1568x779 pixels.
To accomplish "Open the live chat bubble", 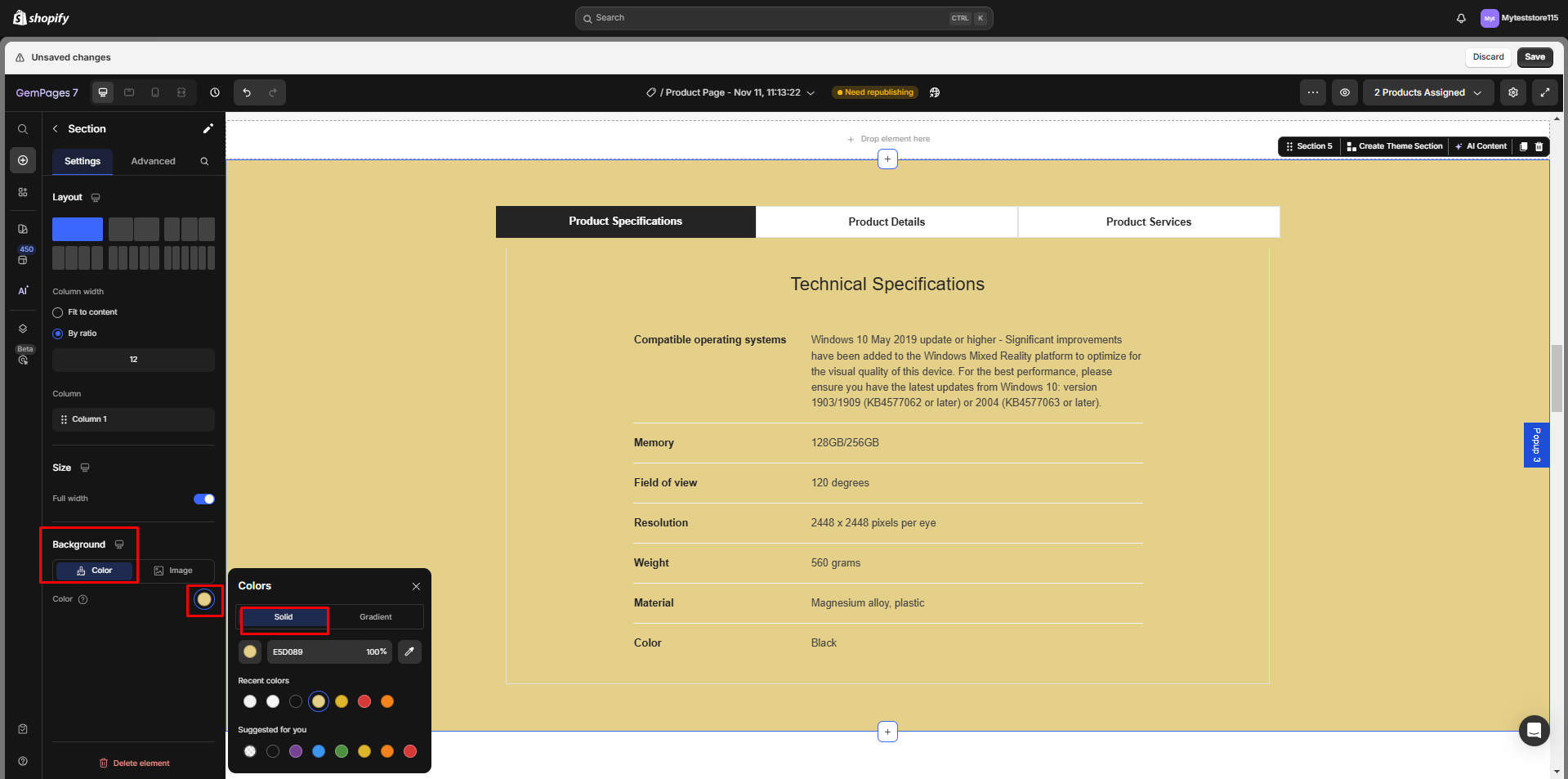I will [x=1534, y=730].
